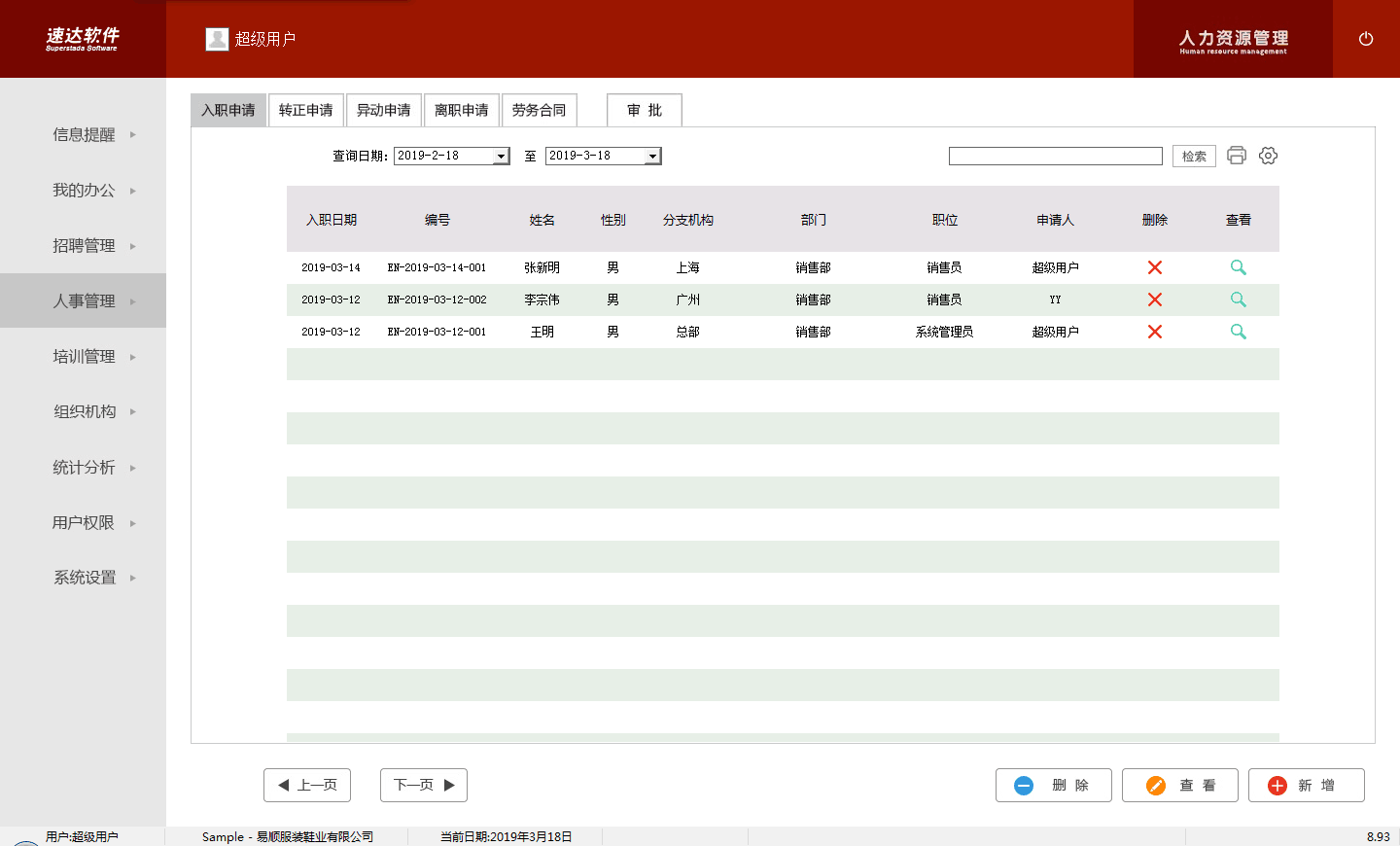Click the red X for 王明's row
1400x846 pixels.
click(1155, 332)
